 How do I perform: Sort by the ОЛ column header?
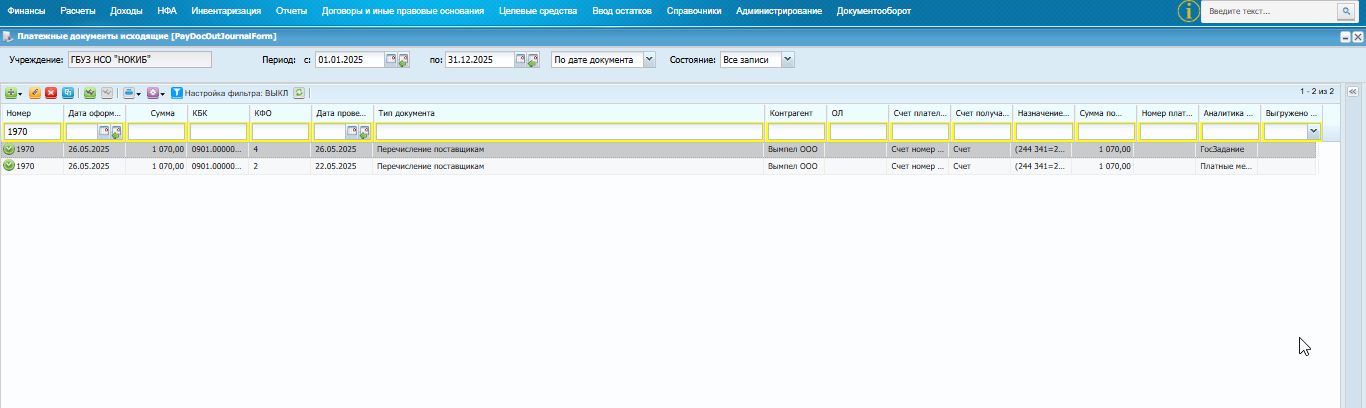tap(858, 113)
